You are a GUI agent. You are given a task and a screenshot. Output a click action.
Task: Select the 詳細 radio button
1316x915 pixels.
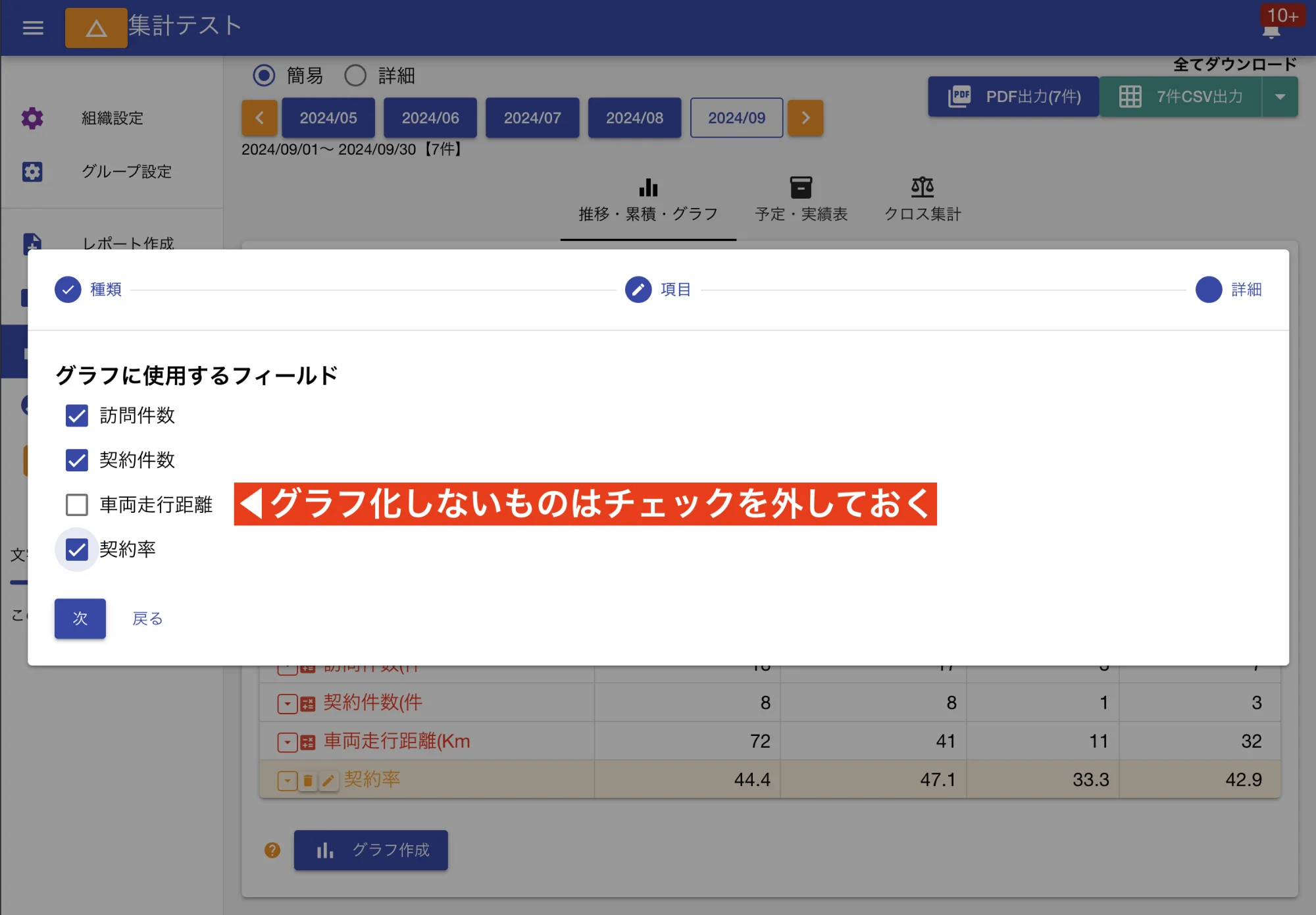pyautogui.click(x=356, y=76)
